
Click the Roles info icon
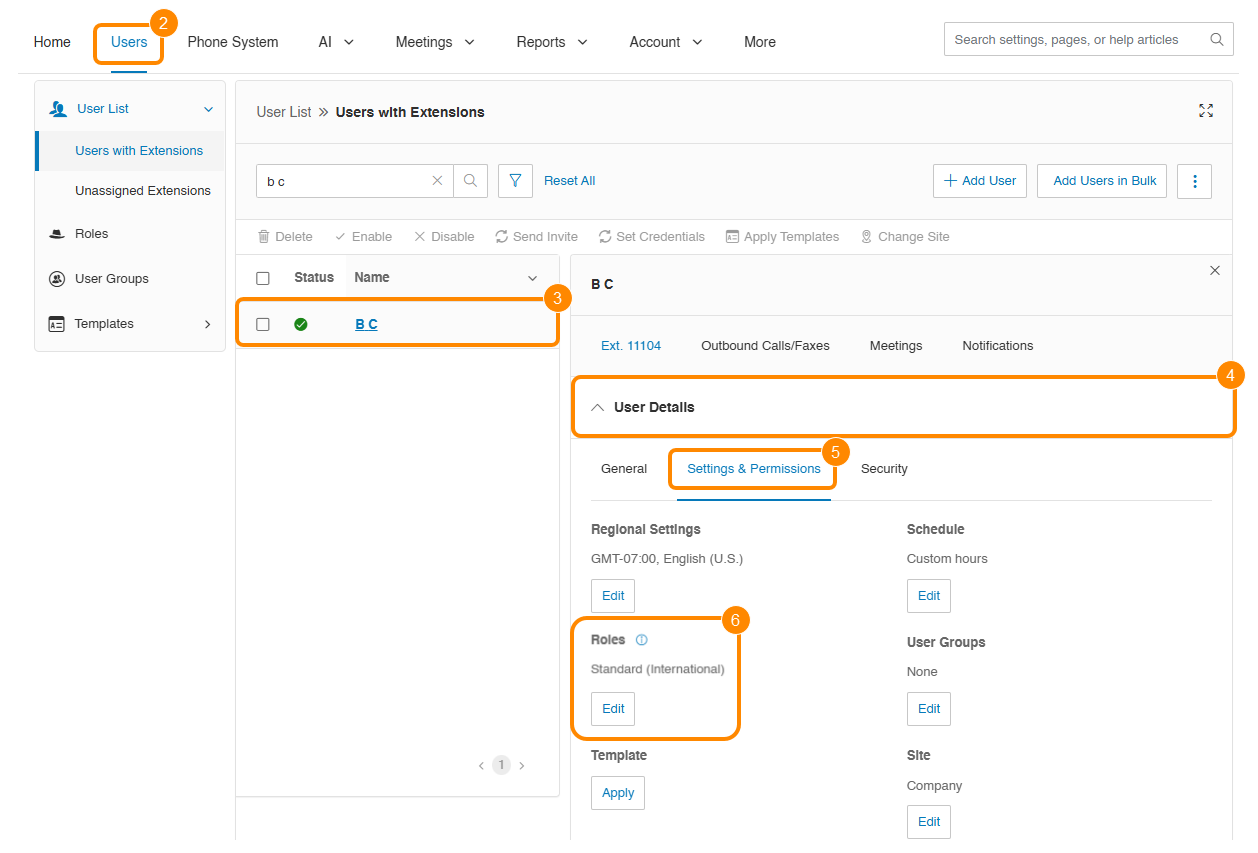click(642, 640)
